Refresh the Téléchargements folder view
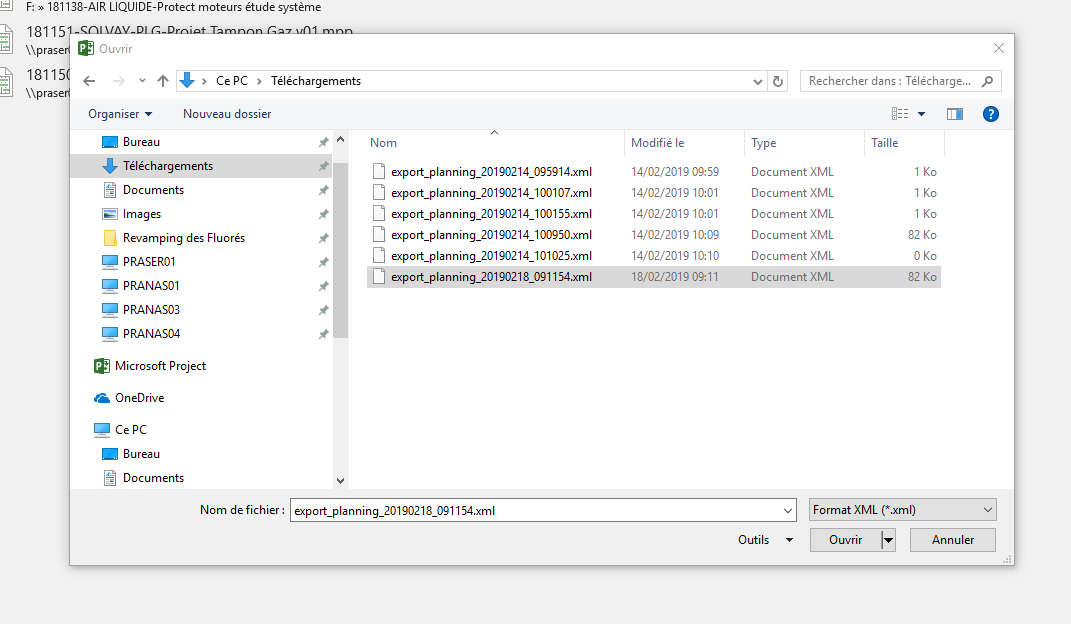1071x624 pixels. [x=779, y=81]
